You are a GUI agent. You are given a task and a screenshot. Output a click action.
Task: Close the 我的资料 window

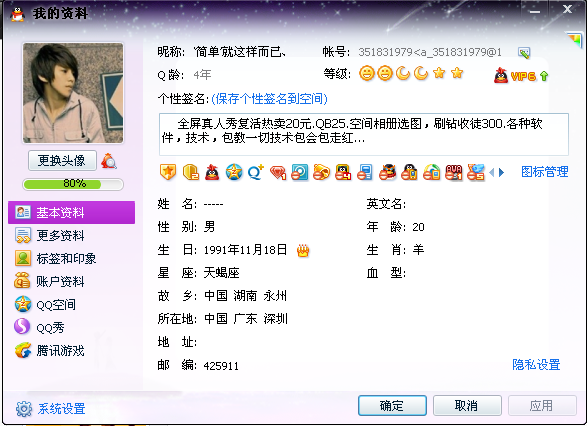coord(568,9)
